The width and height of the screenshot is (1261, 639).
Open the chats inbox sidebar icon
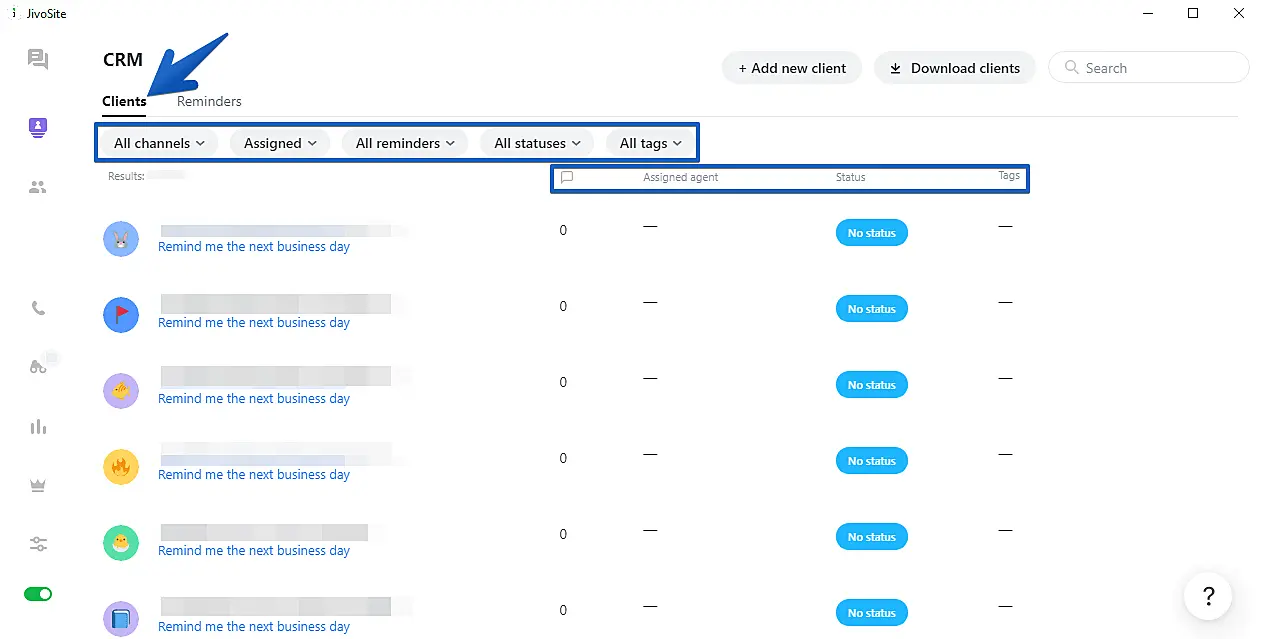(38, 60)
